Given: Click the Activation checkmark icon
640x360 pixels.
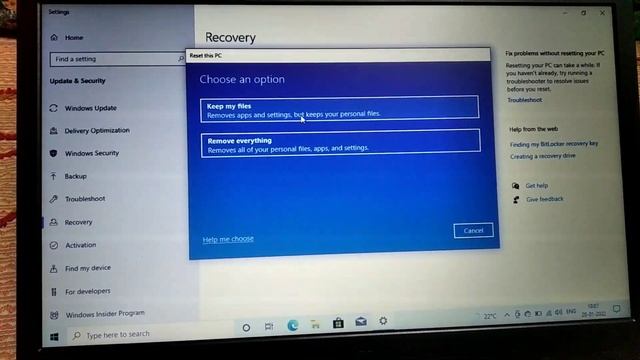Looking at the screenshot, I should [x=53, y=245].
